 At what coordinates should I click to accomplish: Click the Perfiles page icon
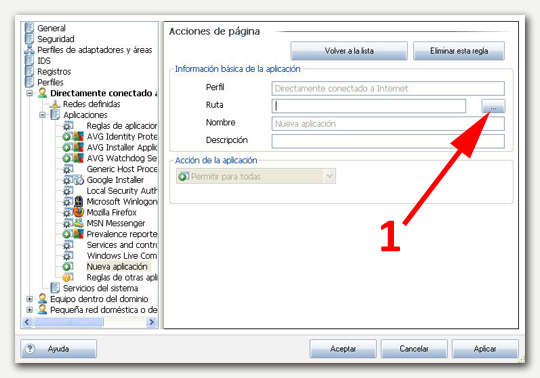29,82
